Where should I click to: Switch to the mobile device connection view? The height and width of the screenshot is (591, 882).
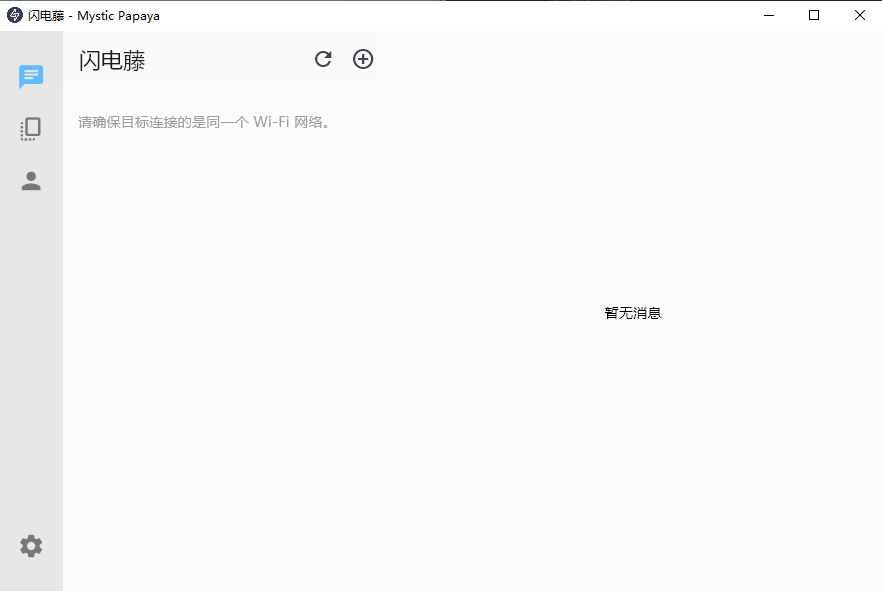31,128
